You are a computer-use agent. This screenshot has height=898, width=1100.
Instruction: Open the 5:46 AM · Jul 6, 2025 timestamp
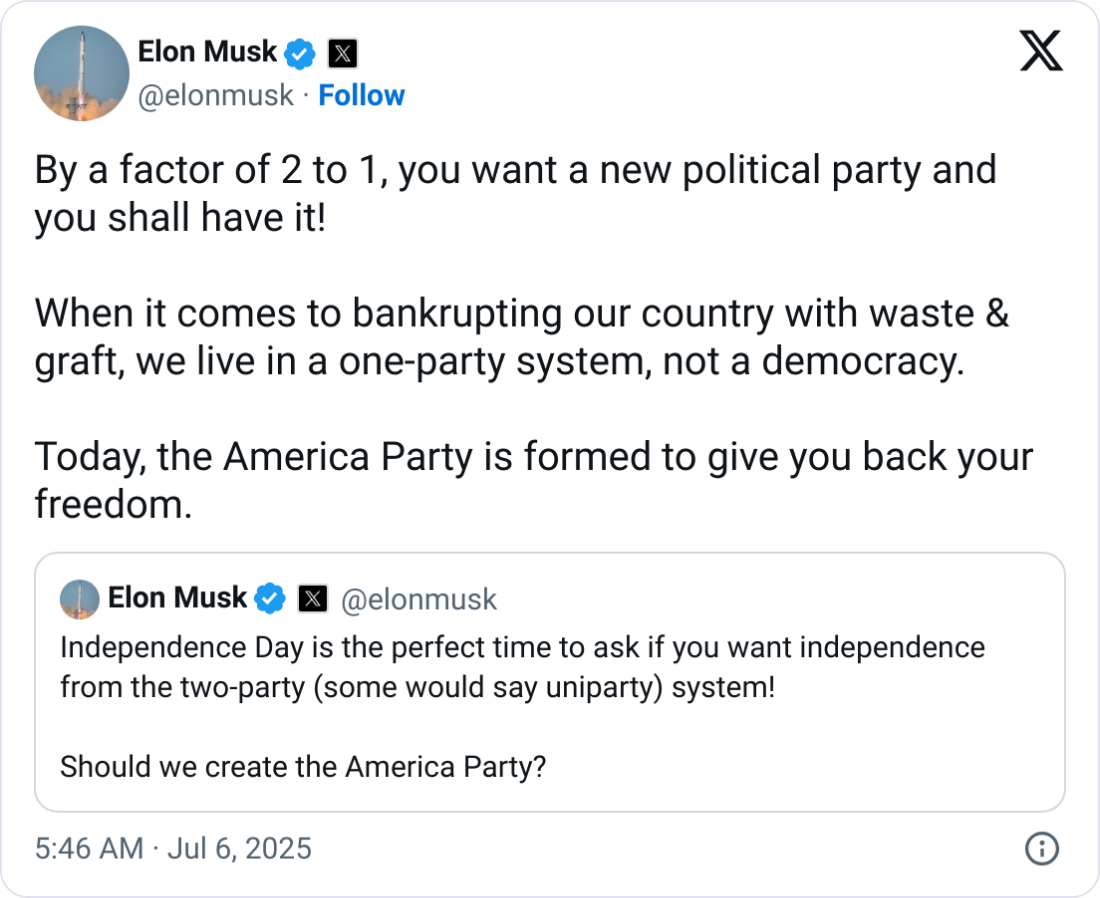pos(173,849)
